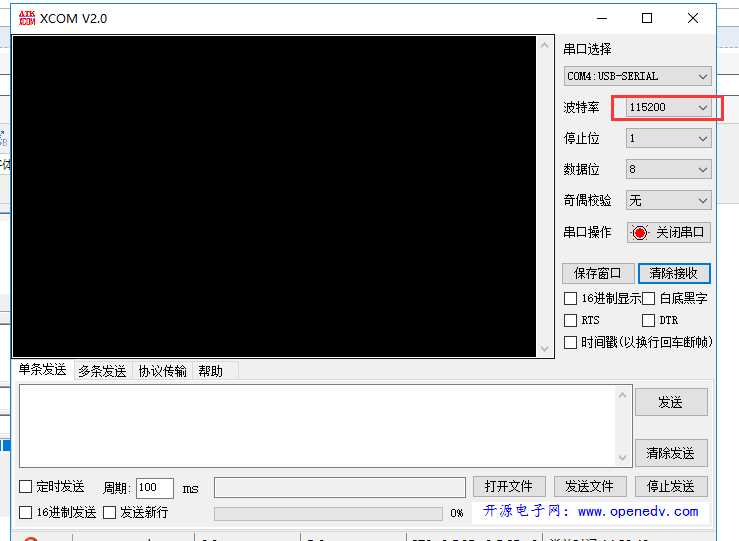Click the 清除接收 clear receive button

click(674, 273)
